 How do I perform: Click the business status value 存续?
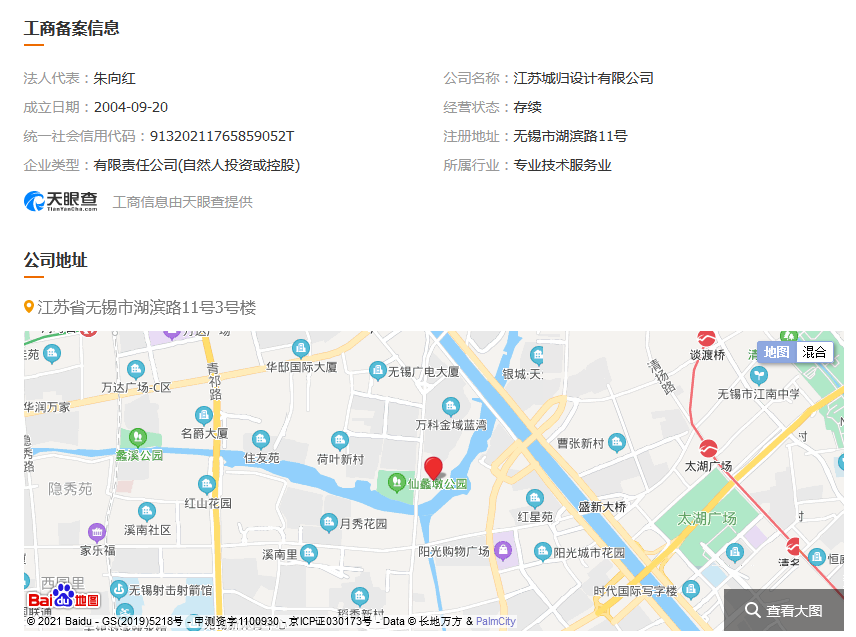point(527,108)
